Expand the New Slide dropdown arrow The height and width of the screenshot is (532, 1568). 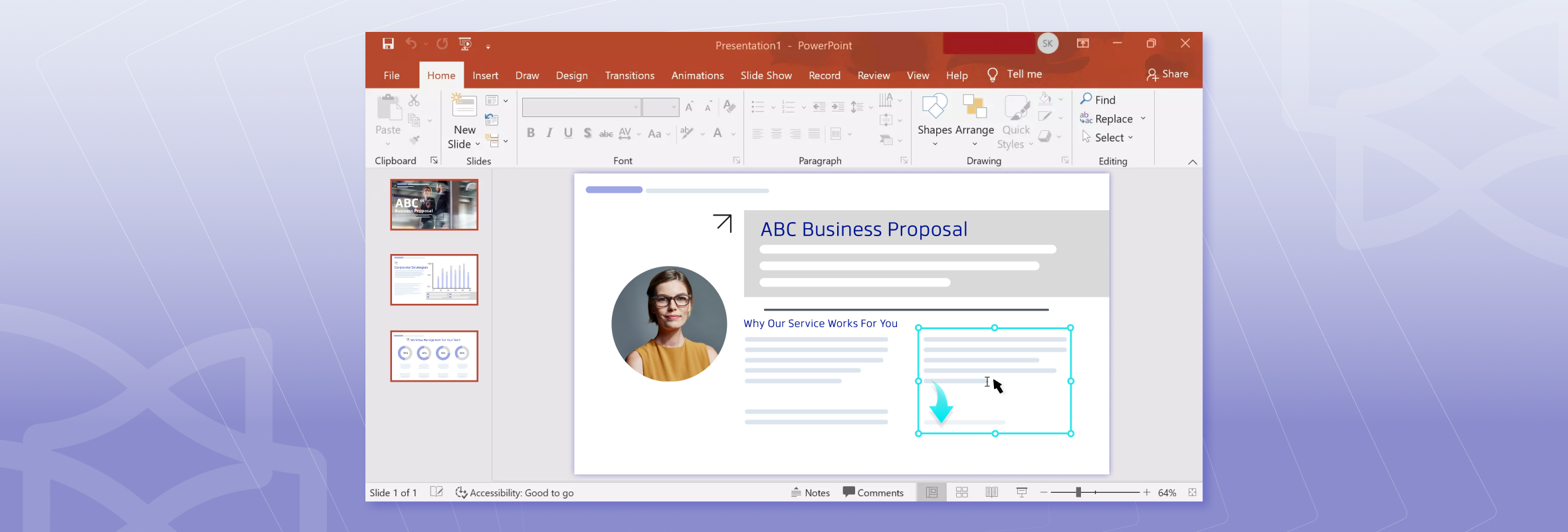(477, 144)
